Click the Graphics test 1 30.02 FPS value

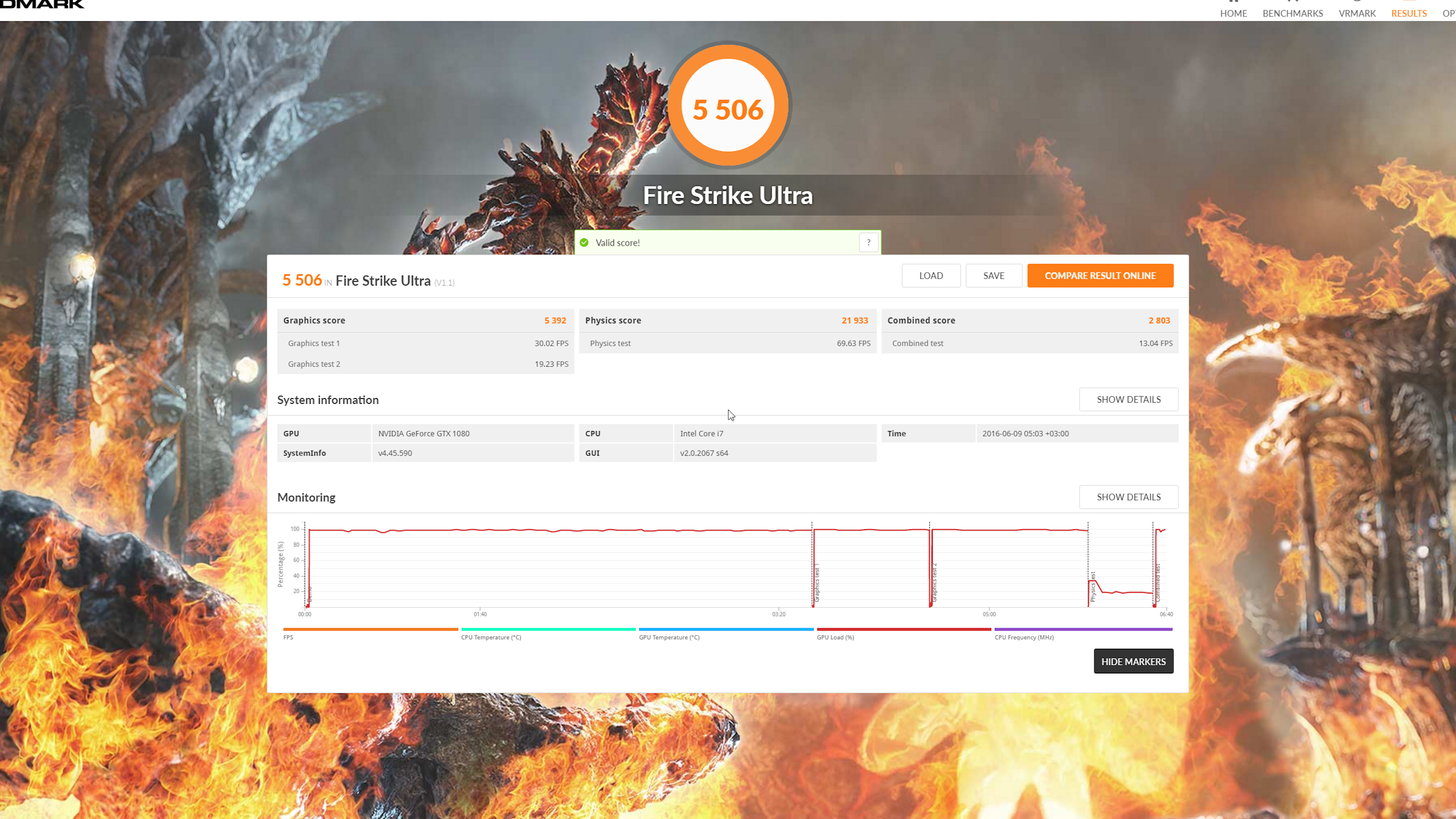(551, 343)
